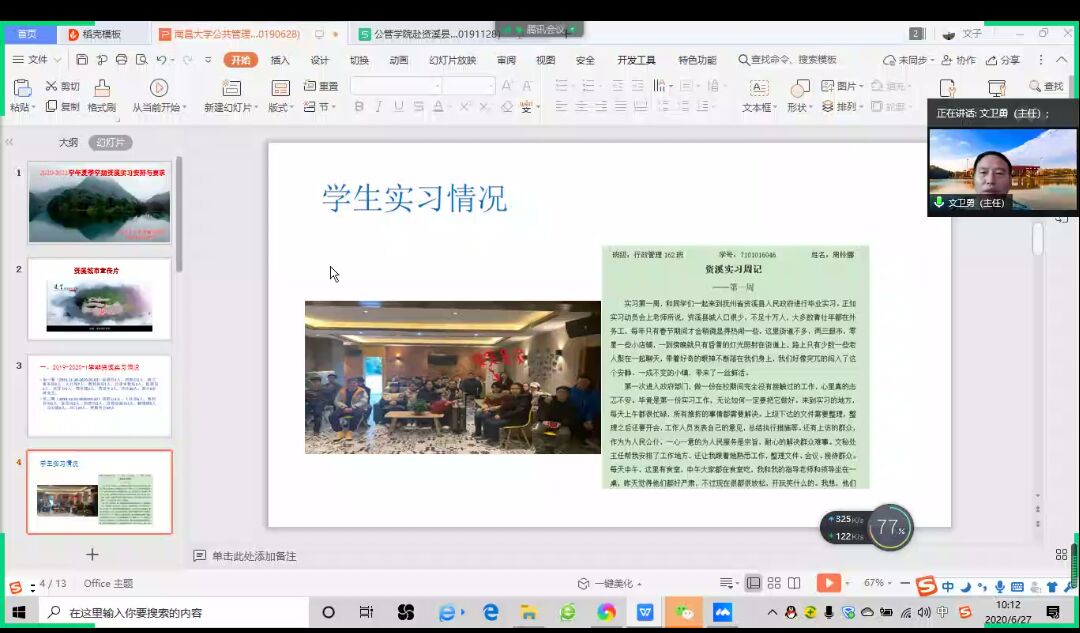This screenshot has height=633, width=1080.
Task: Switch panel to 幻灯片 slides mode
Action: click(110, 143)
